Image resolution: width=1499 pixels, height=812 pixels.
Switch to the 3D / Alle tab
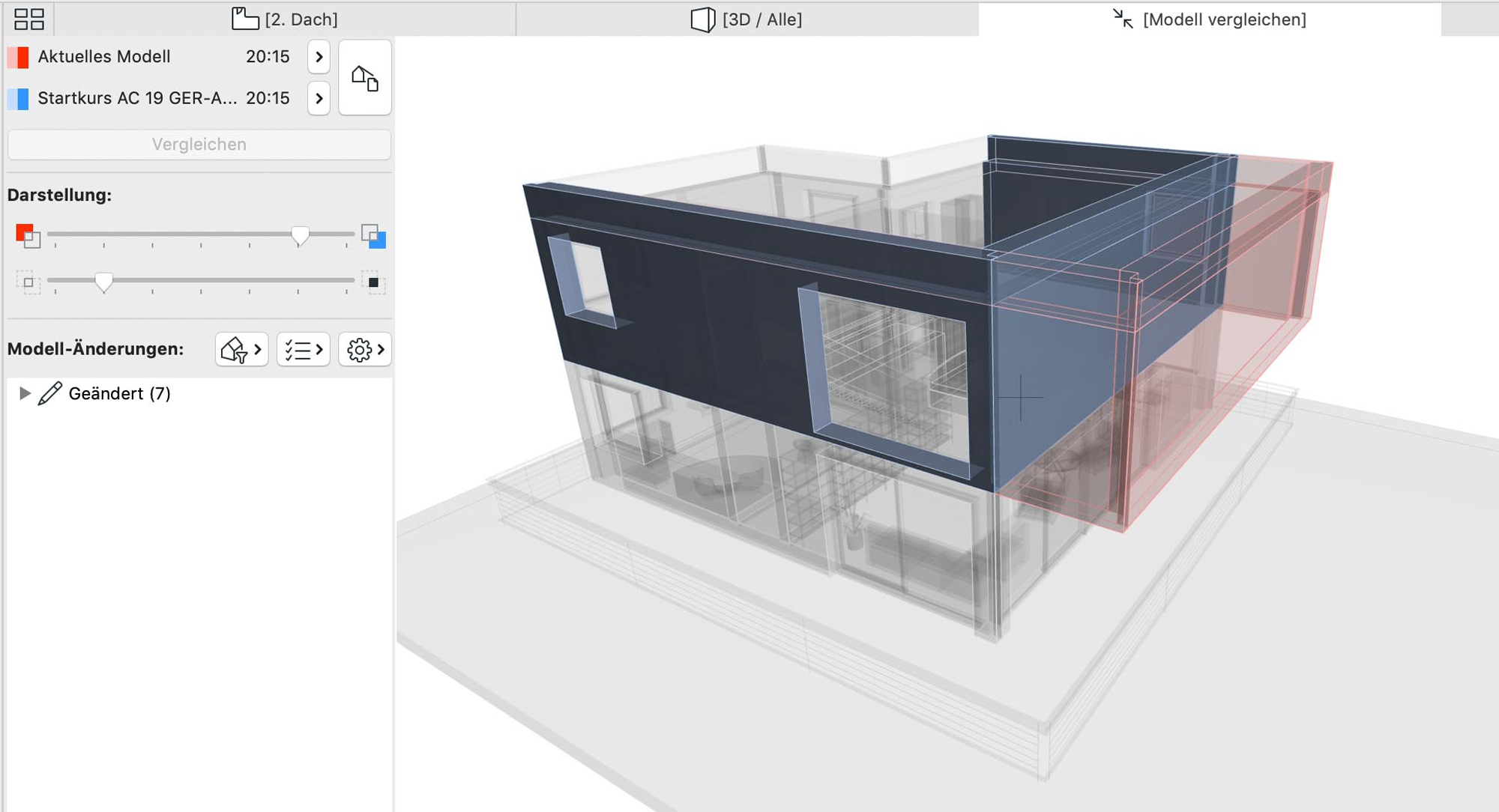(747, 19)
